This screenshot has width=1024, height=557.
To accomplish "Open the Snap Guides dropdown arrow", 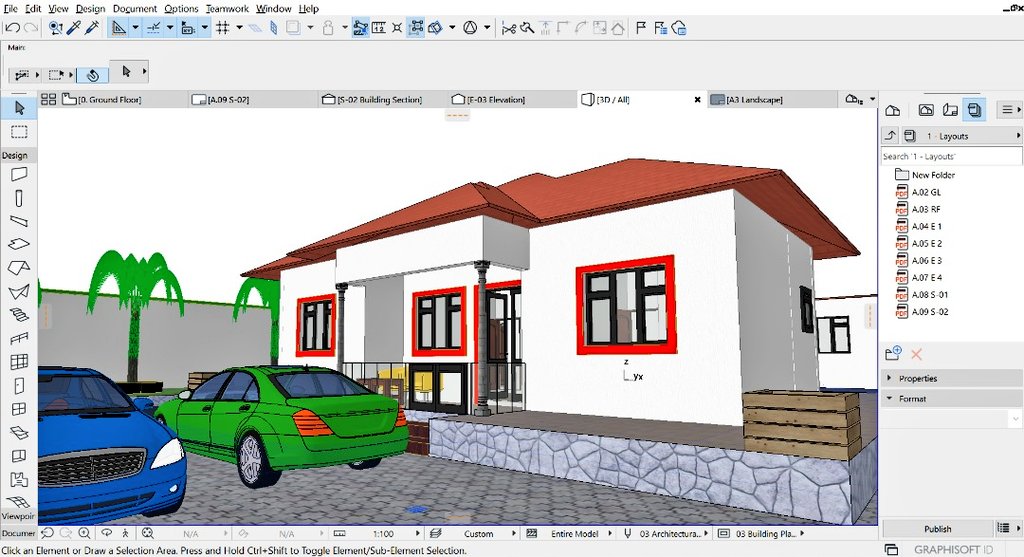I will [170, 28].
